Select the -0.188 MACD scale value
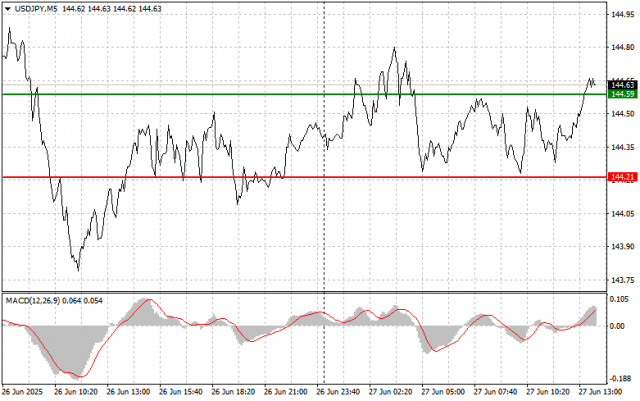 click(x=620, y=379)
